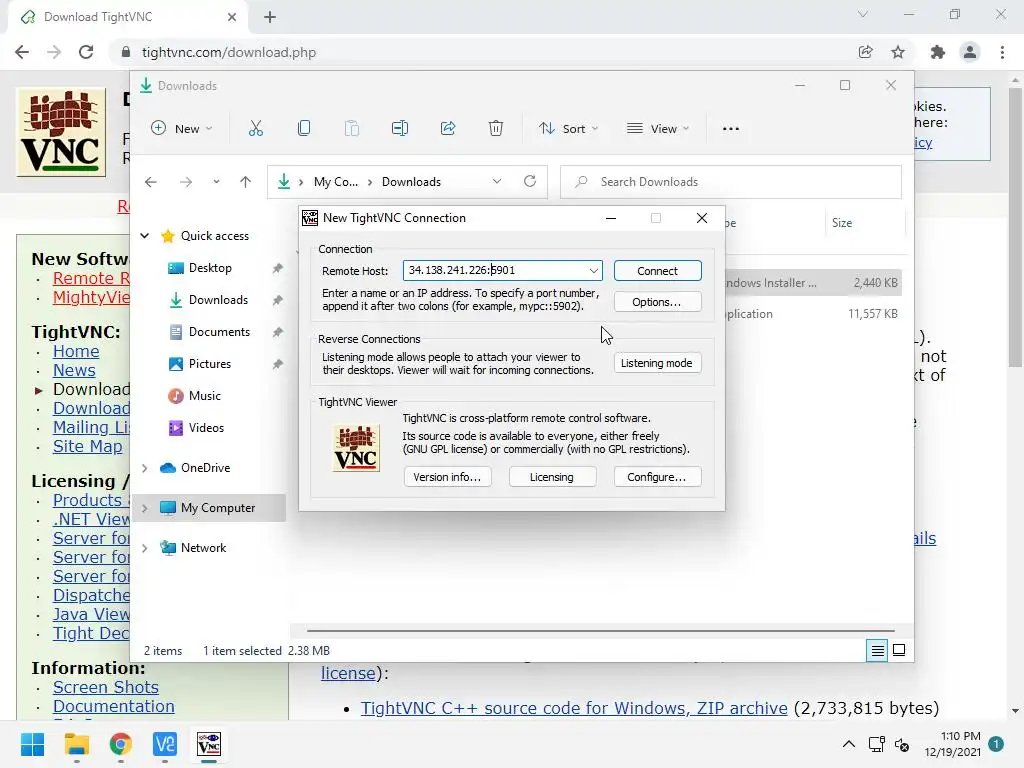Click the Connect button in TightVNC dialog
The image size is (1024, 768).
(658, 270)
